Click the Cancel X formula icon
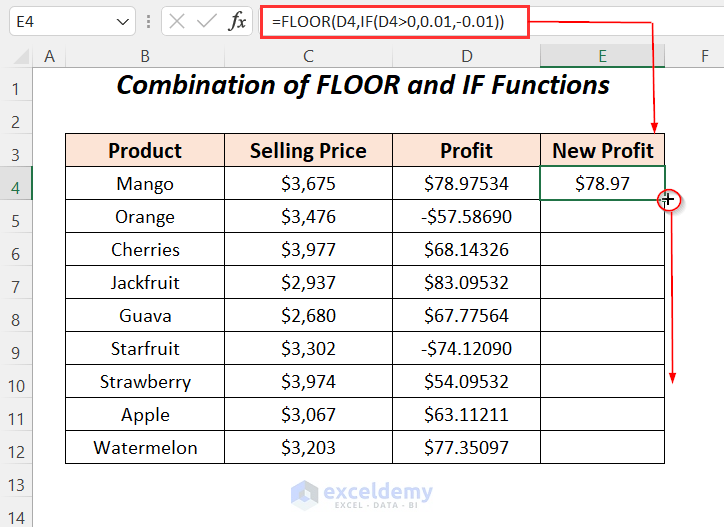724x527 pixels. [x=178, y=21]
